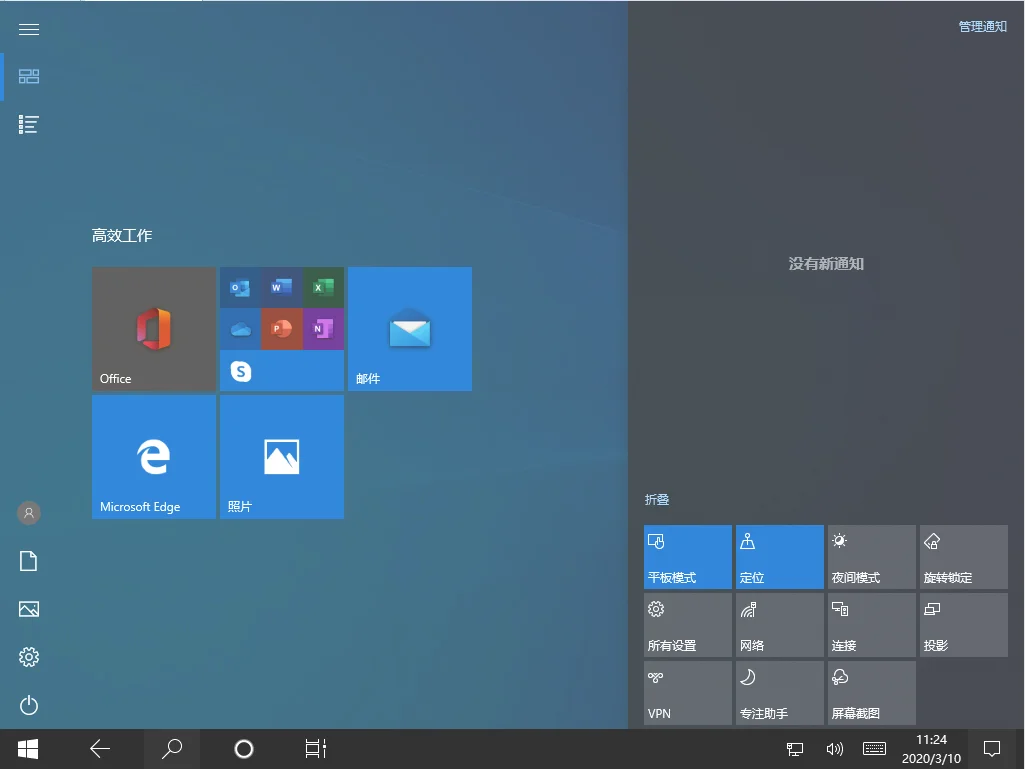Open Cortana circle icon on taskbar

244,749
